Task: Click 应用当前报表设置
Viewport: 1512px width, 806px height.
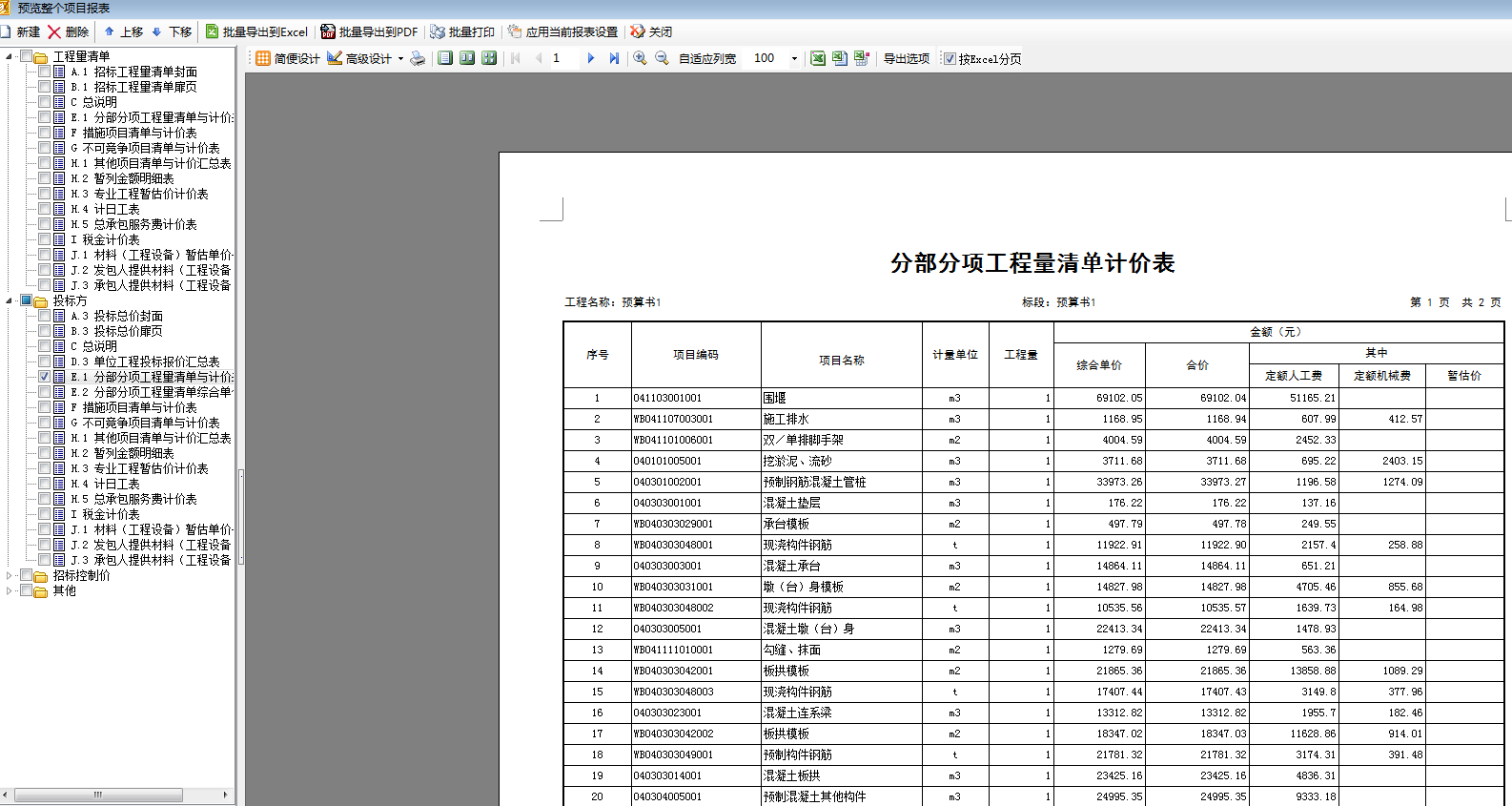Action: [x=562, y=31]
